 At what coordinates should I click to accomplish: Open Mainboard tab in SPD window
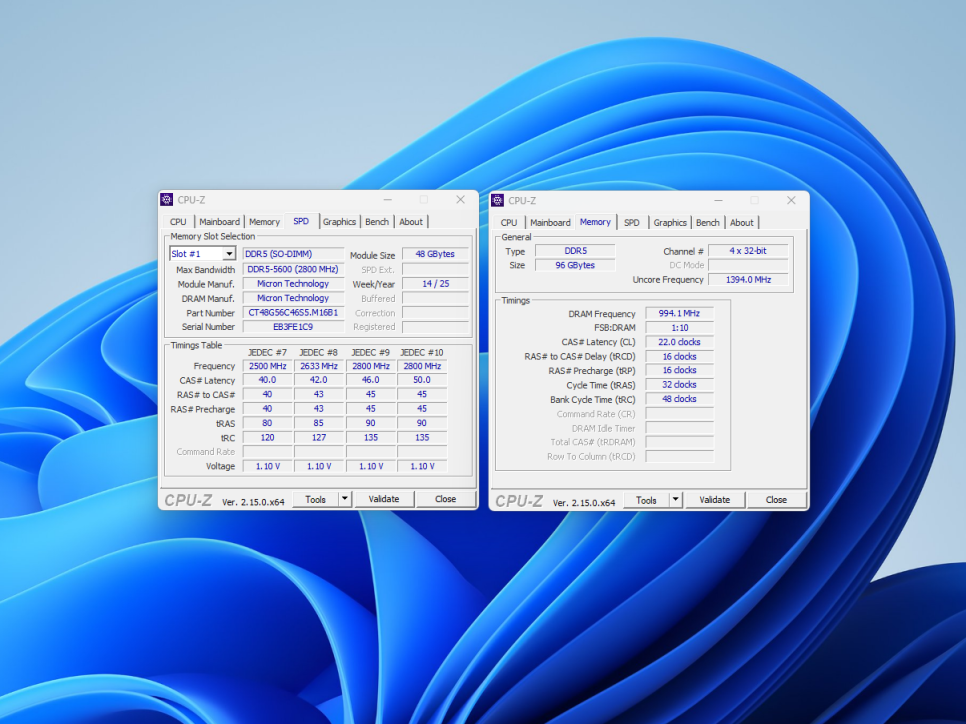[x=219, y=222]
